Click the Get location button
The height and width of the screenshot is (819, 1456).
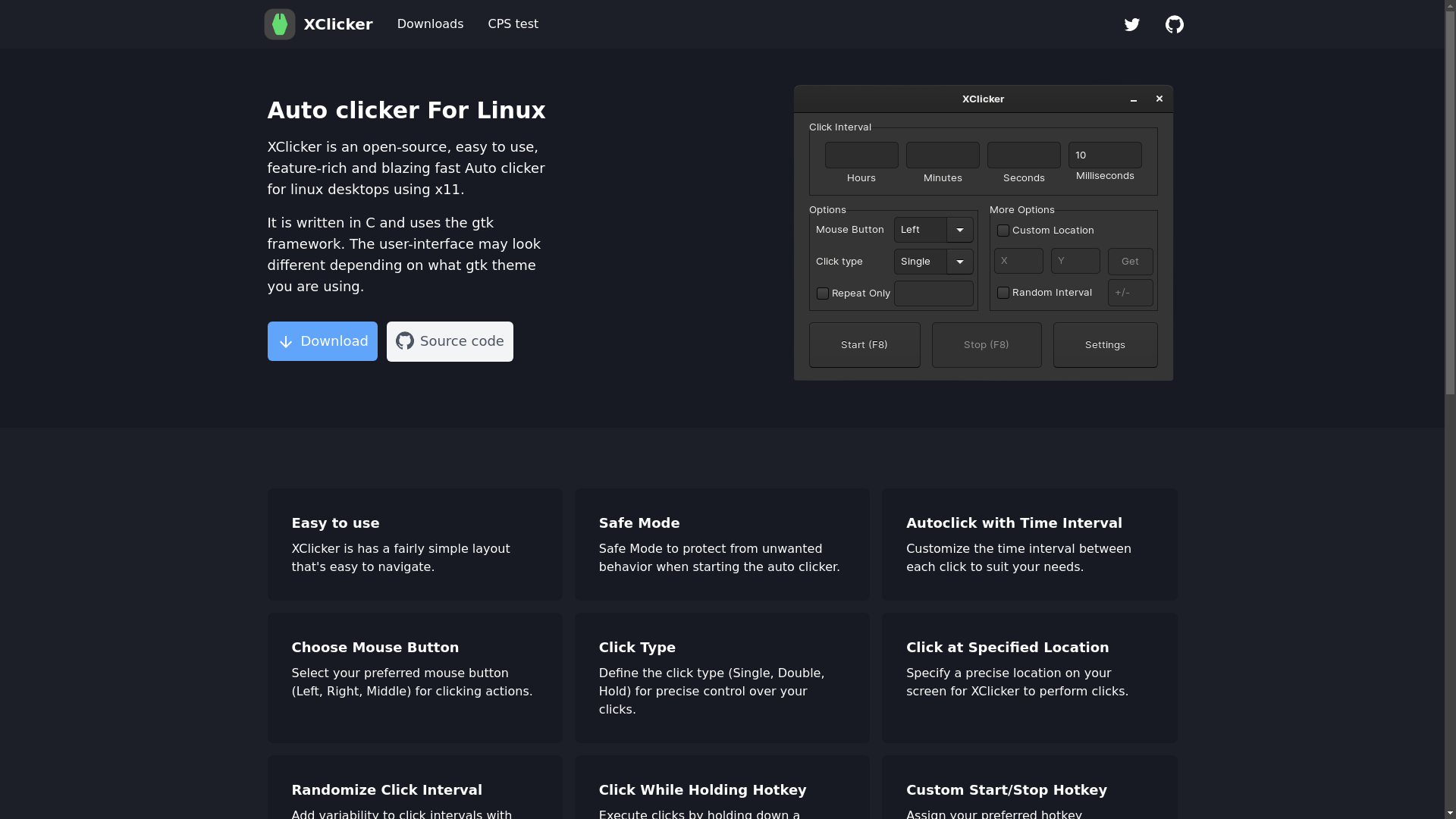(1130, 262)
